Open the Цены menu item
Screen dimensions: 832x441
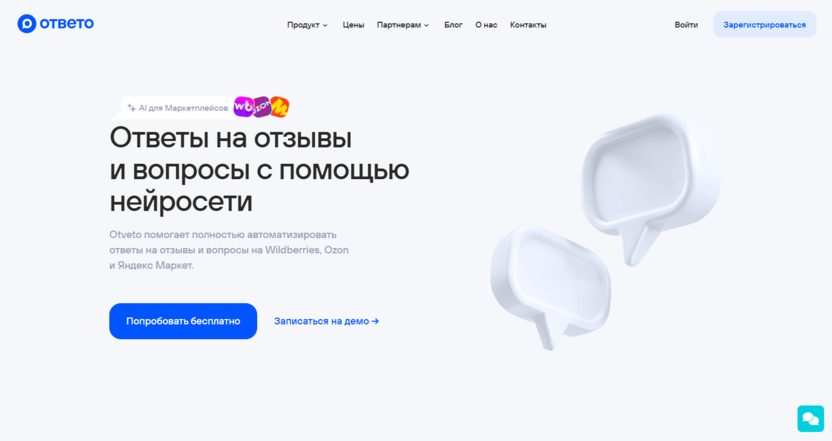(353, 25)
